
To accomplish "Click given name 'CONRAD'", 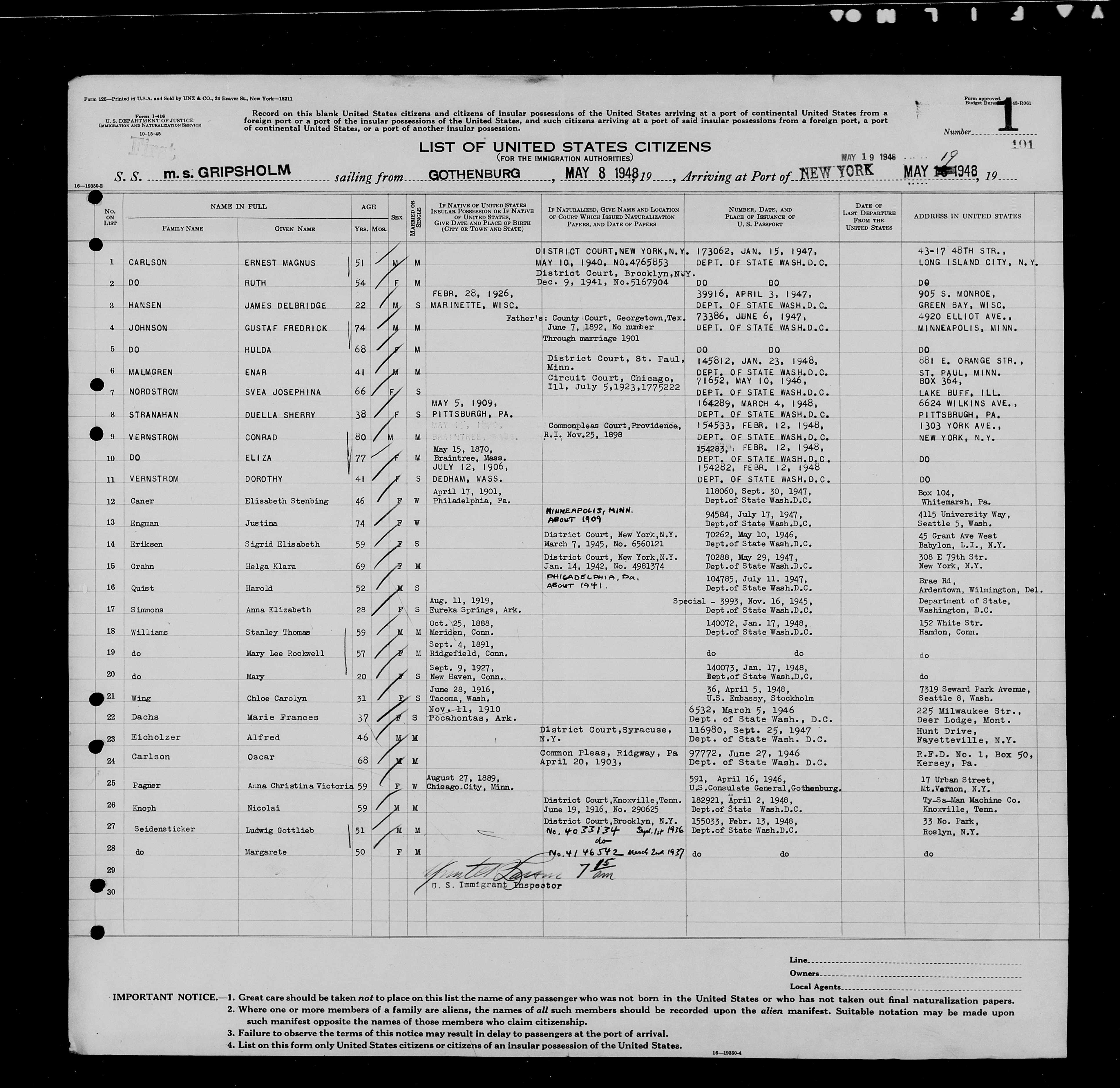I will point(261,438).
